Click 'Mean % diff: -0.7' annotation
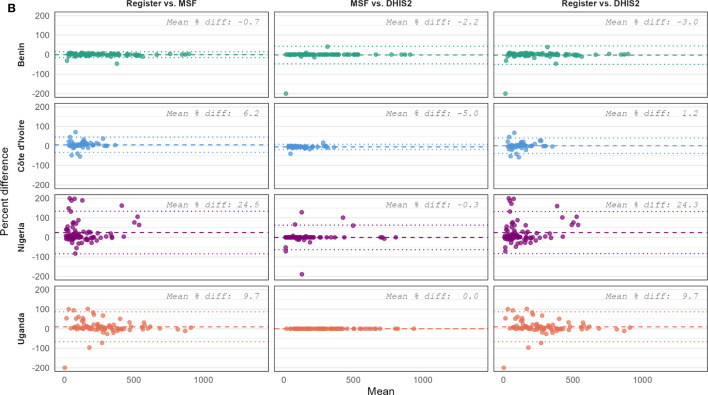The height and width of the screenshot is (395, 708). 213,22
